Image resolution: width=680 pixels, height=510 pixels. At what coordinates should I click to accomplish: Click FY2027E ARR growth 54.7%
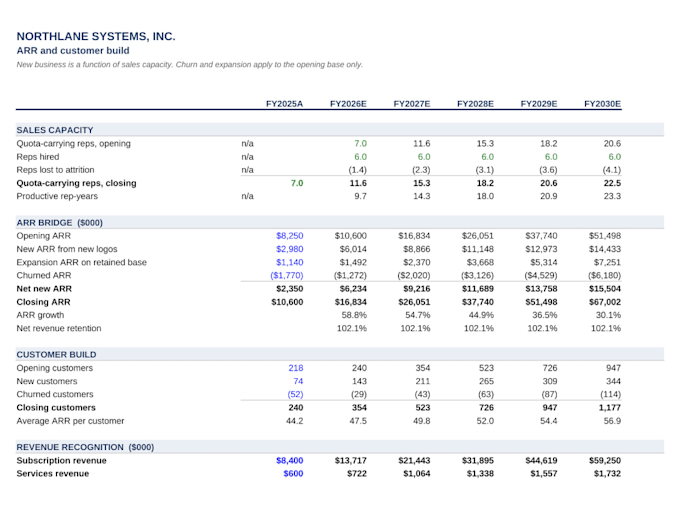pyautogui.click(x=417, y=315)
